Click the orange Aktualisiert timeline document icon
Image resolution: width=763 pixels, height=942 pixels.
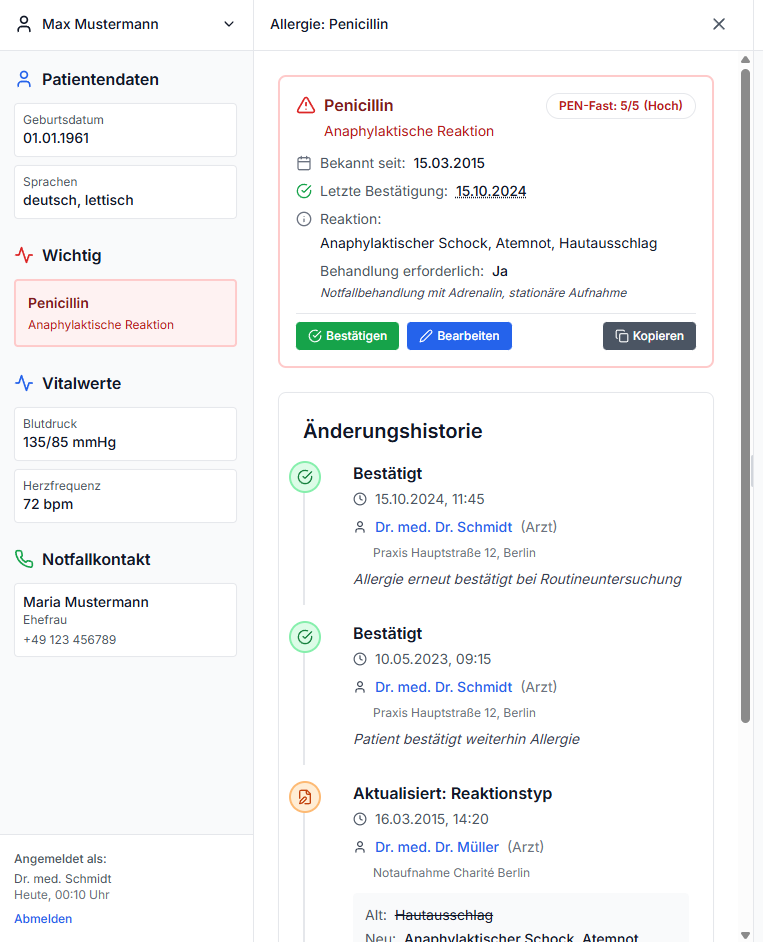click(305, 797)
